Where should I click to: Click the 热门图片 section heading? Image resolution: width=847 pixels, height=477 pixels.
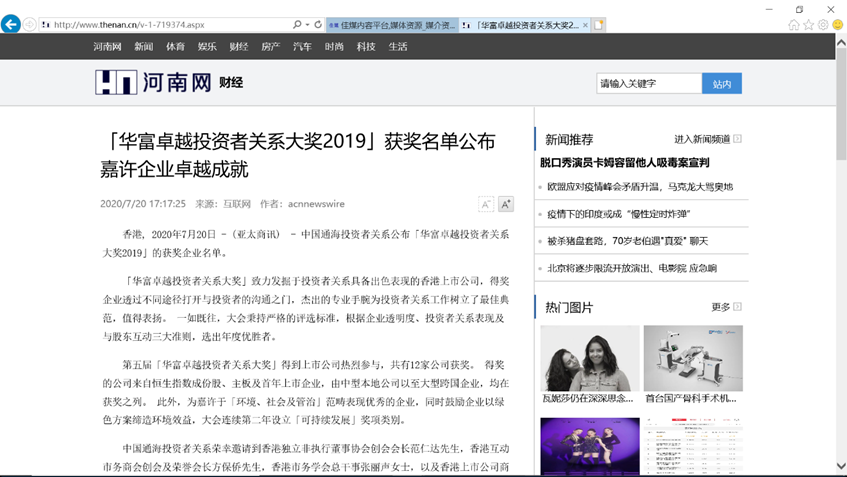click(569, 307)
